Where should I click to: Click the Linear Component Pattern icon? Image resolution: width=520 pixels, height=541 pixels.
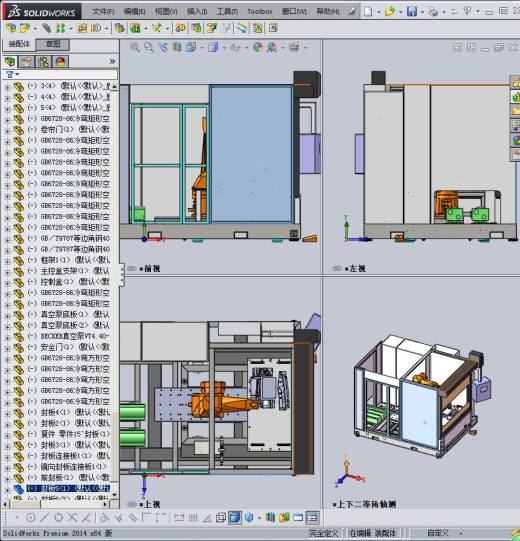(61, 28)
